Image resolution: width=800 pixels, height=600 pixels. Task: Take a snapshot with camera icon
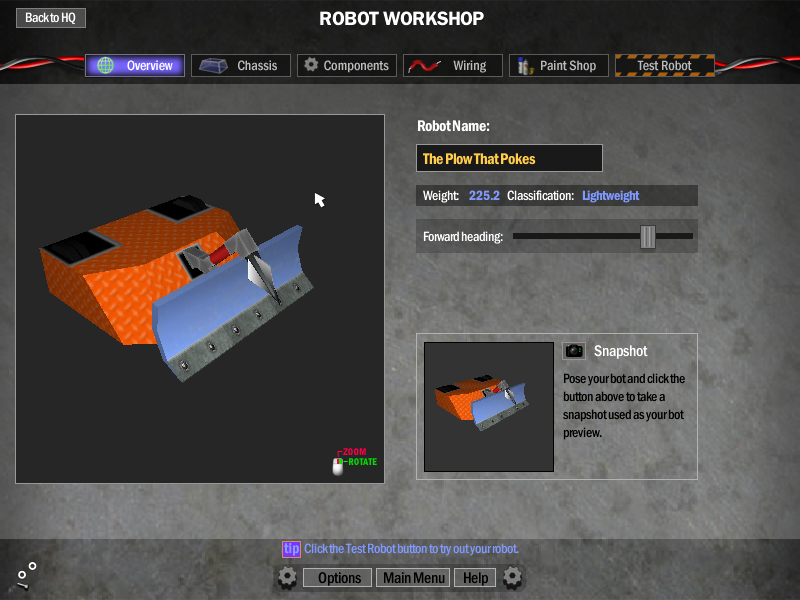tap(574, 351)
